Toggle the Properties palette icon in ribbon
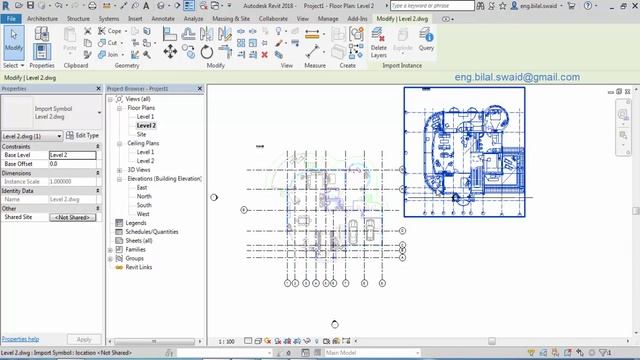The height and width of the screenshot is (360, 640). point(42,52)
